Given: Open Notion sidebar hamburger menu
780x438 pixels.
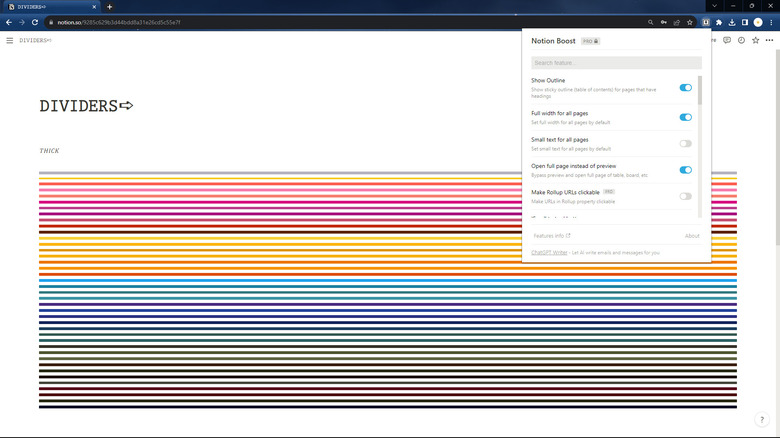Looking at the screenshot, I should (10, 41).
